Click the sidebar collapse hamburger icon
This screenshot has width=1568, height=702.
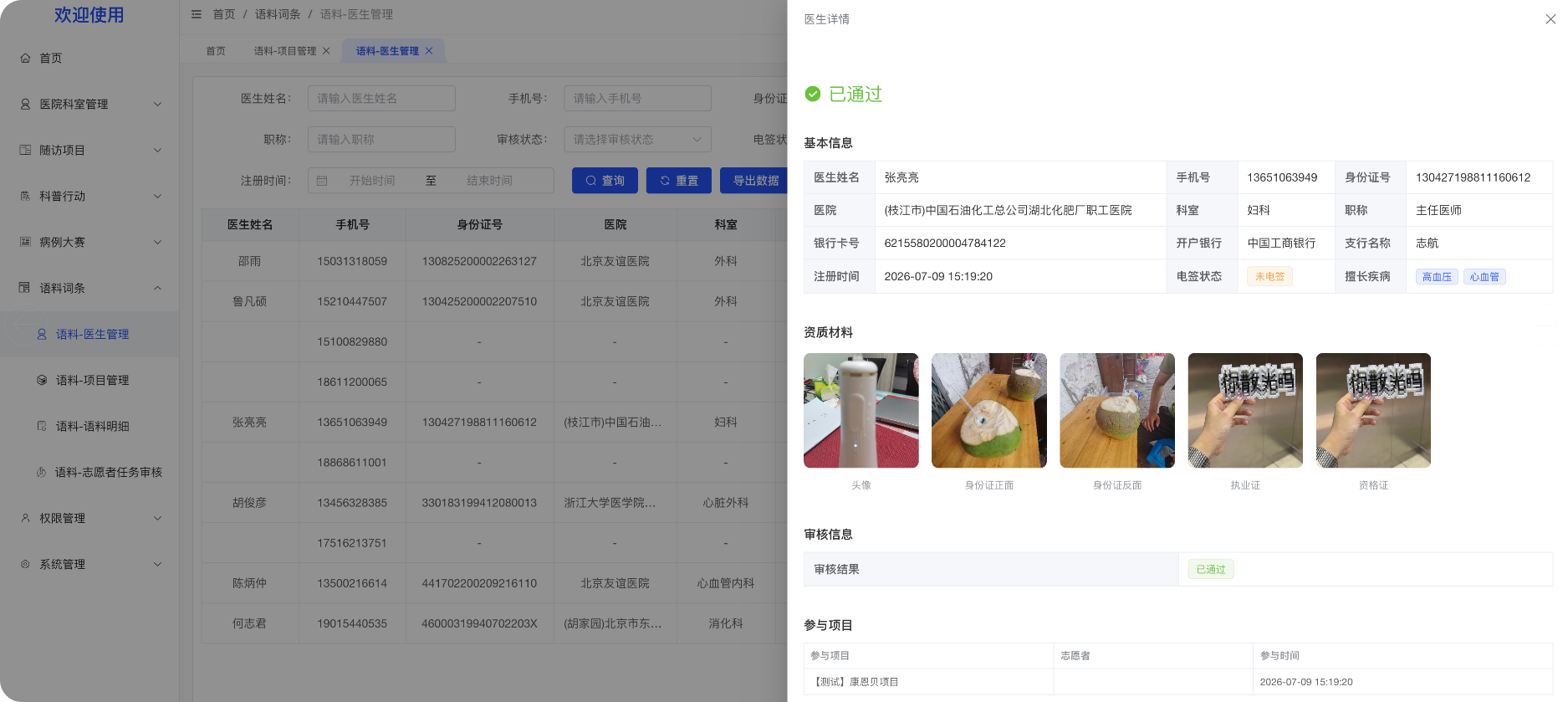point(197,14)
